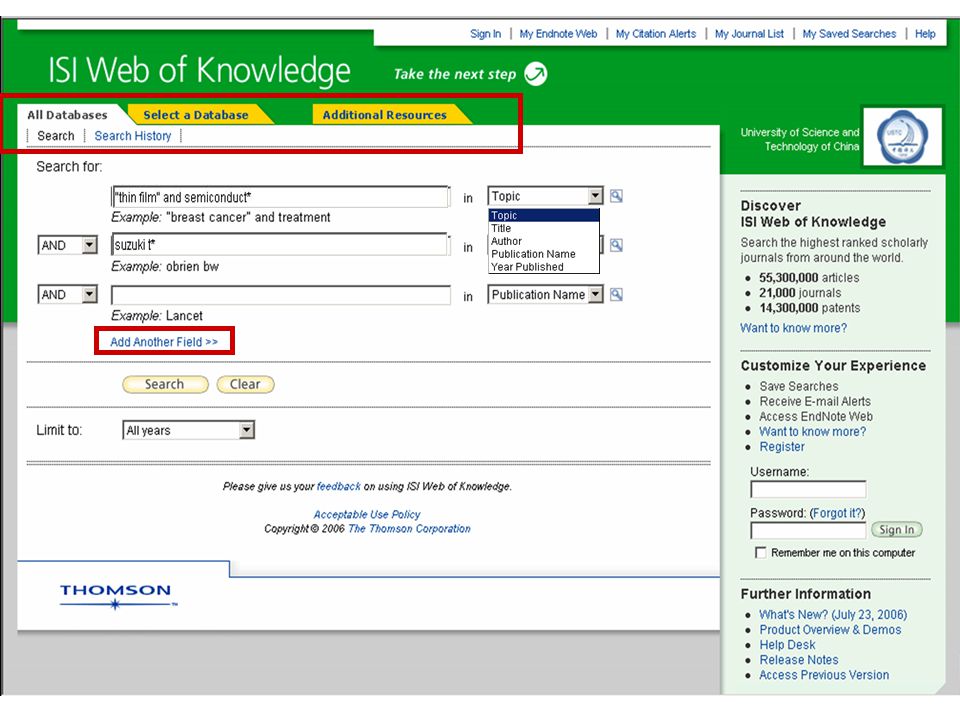Open the Publication Name field dropdown
The width and height of the screenshot is (960, 720).
[545, 294]
